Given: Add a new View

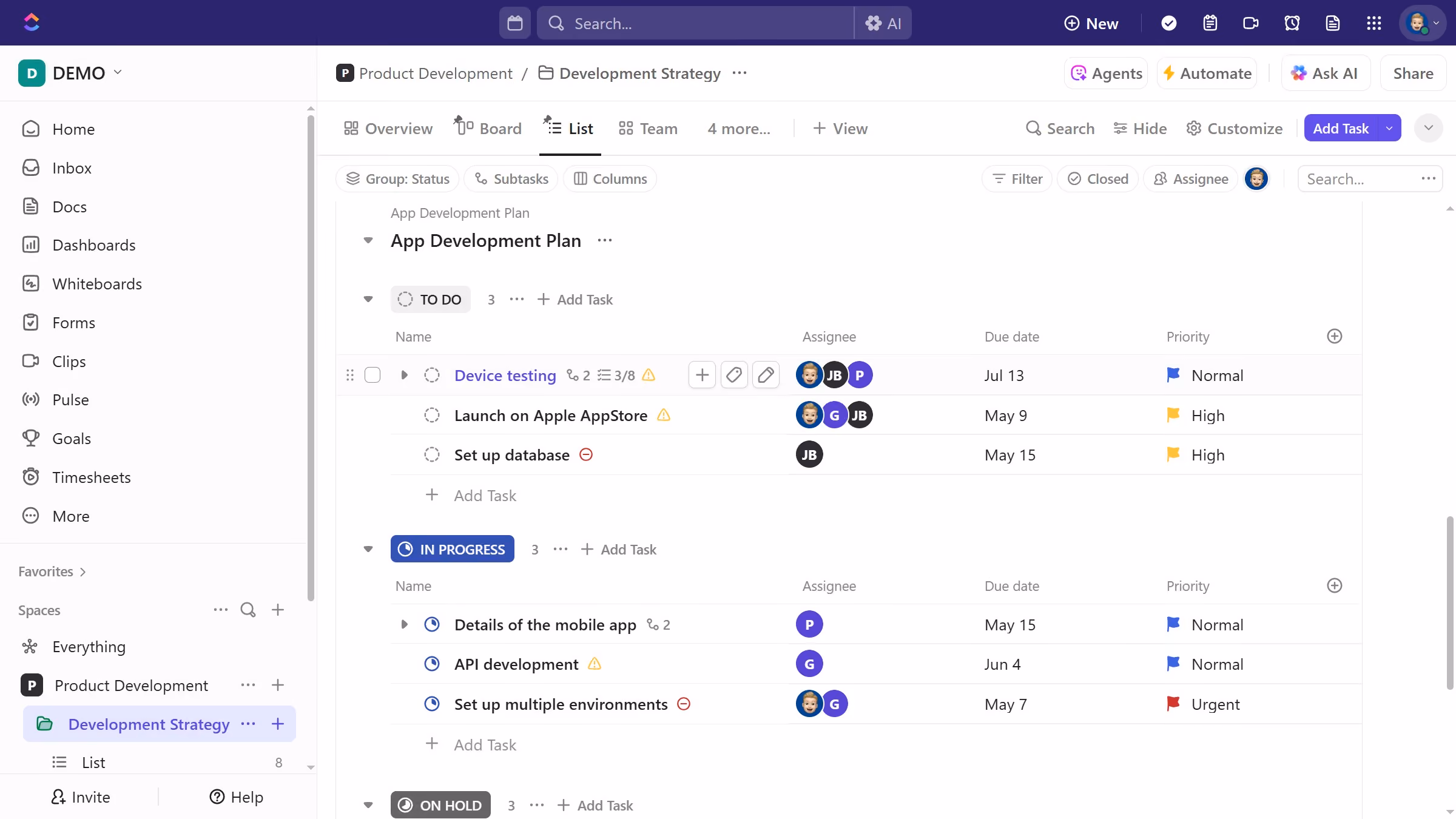Looking at the screenshot, I should coord(840,129).
